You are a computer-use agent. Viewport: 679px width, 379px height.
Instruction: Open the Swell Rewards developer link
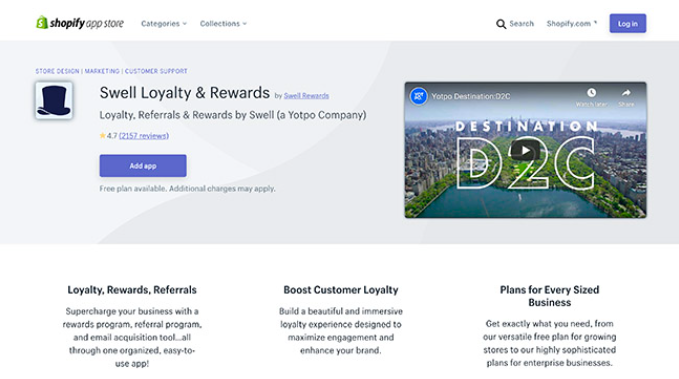(x=306, y=96)
